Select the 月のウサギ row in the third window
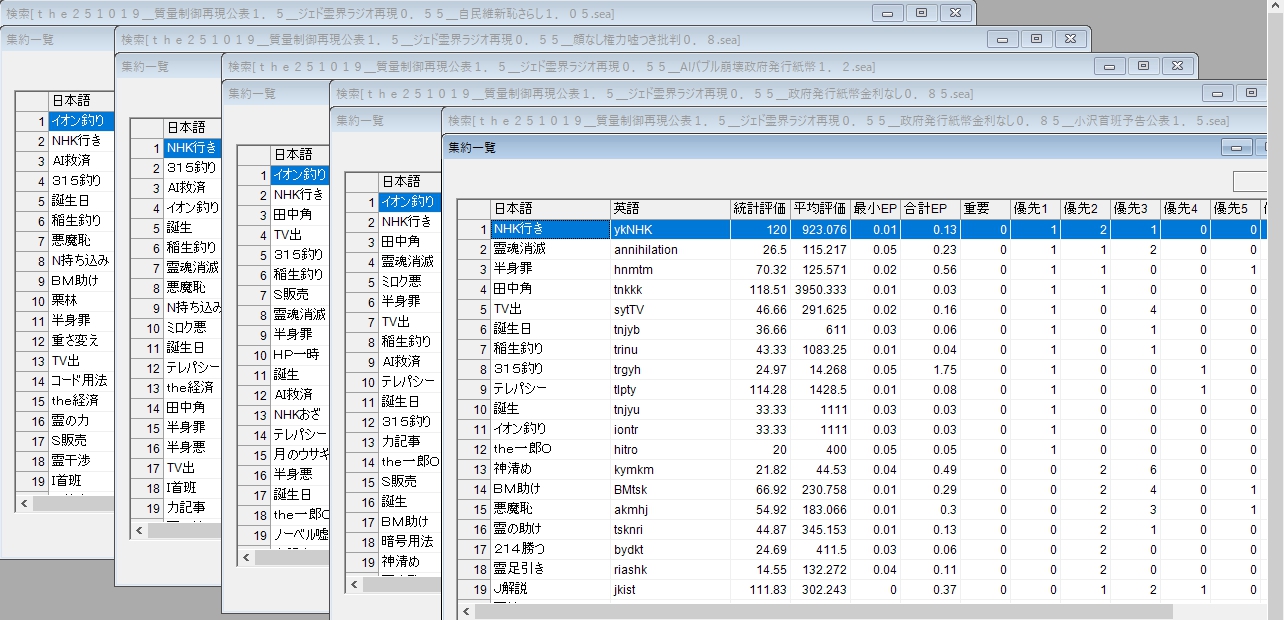The width and height of the screenshot is (1284, 620). pyautogui.click(x=300, y=453)
